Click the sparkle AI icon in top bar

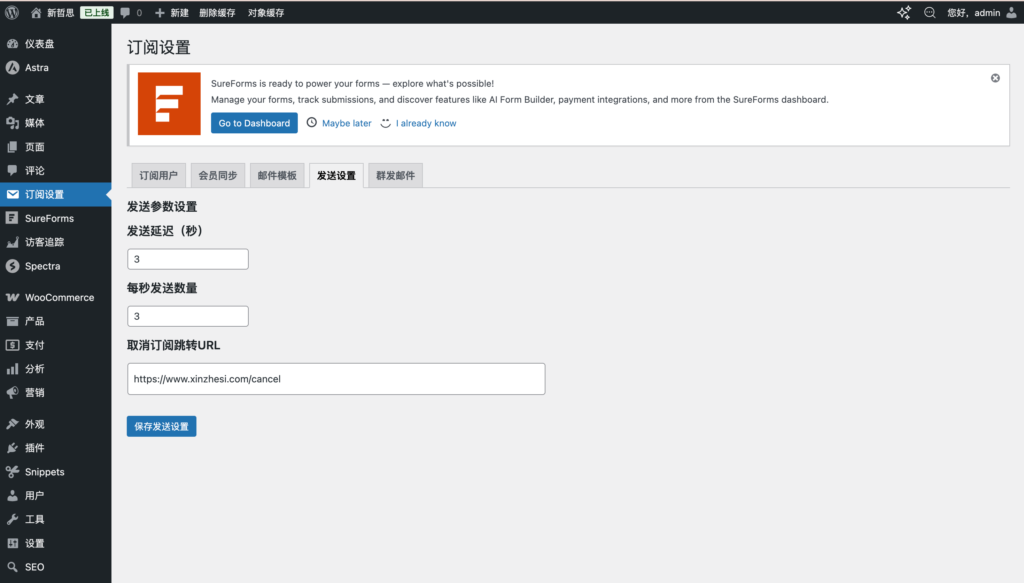(x=904, y=13)
